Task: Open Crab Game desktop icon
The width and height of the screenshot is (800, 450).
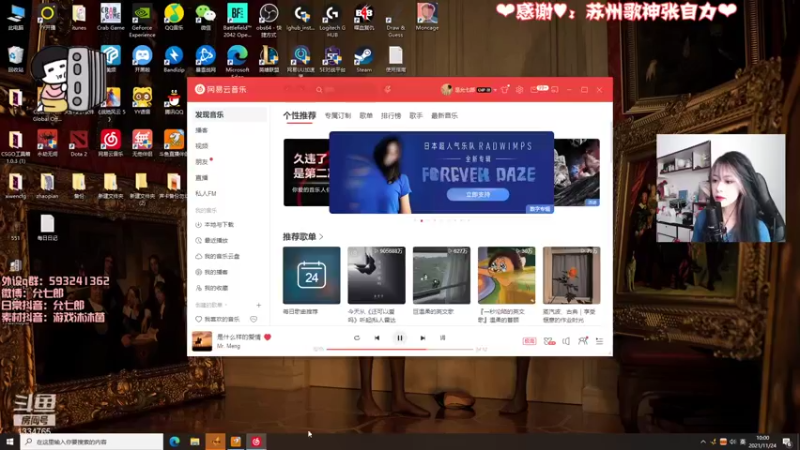Action: 111,17
